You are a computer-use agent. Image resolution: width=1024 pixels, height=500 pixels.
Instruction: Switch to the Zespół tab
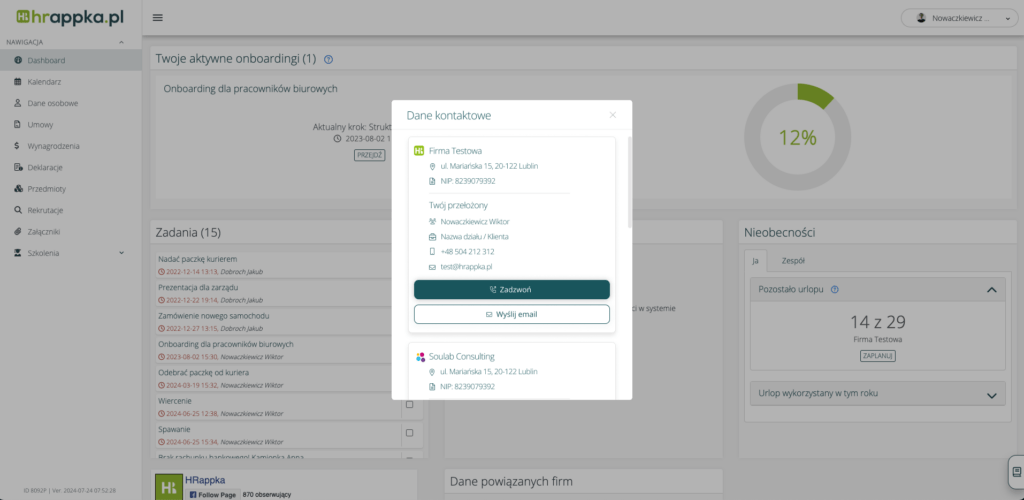click(793, 259)
